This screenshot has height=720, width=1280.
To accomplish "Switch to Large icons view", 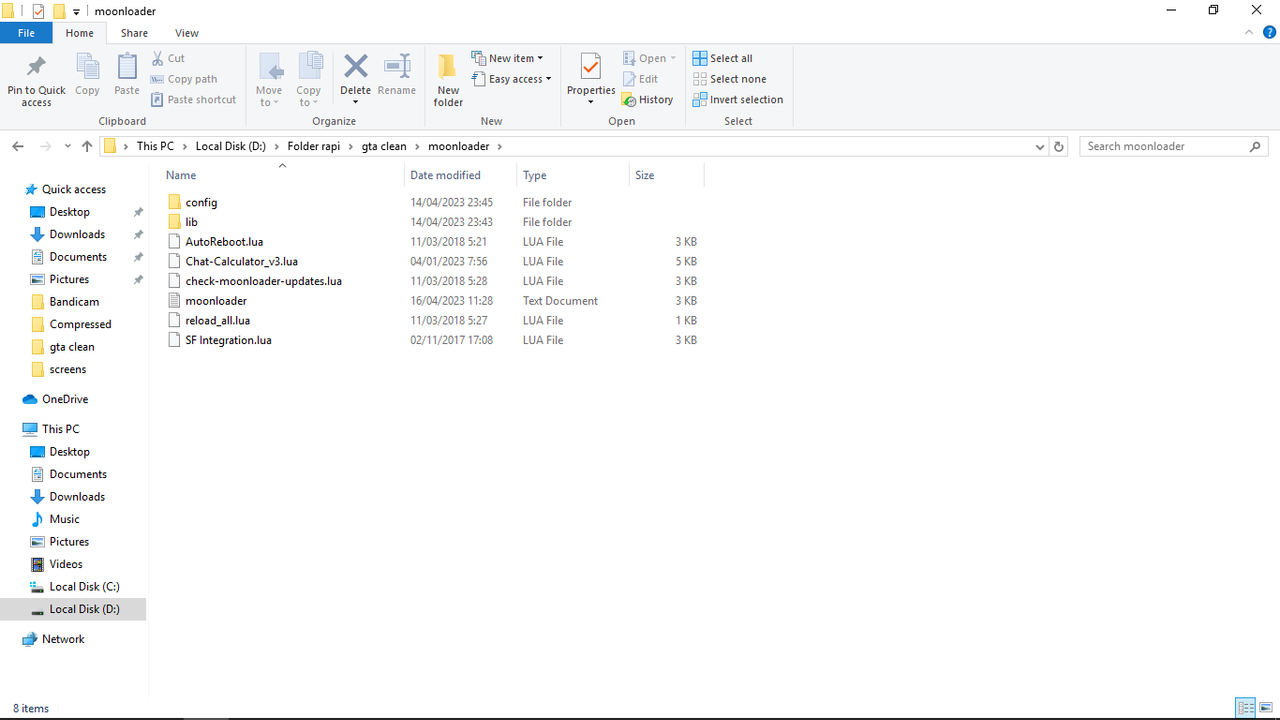I will coord(1266,708).
